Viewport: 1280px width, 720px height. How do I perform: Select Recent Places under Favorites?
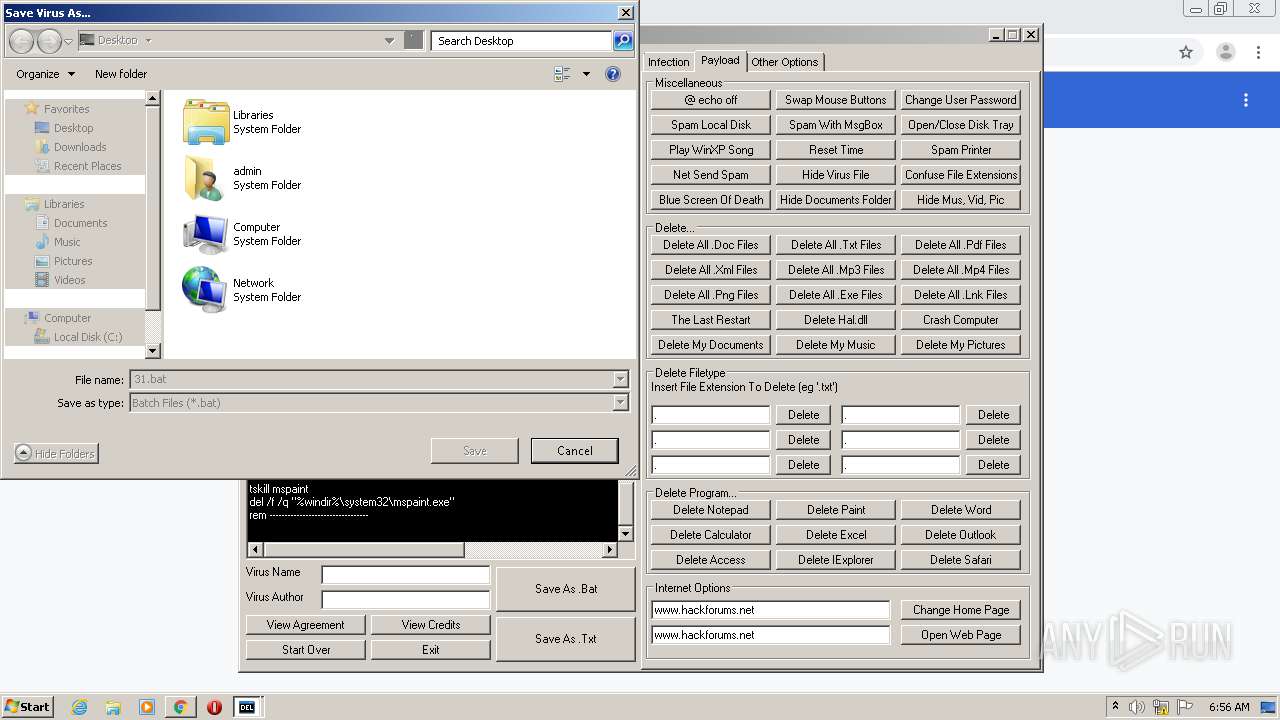tap(87, 166)
